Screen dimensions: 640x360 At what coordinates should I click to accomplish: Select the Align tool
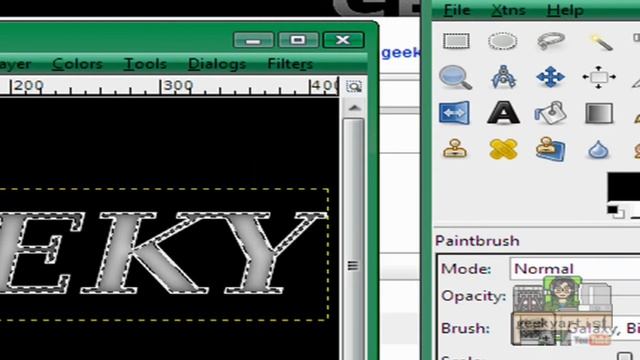[599, 77]
